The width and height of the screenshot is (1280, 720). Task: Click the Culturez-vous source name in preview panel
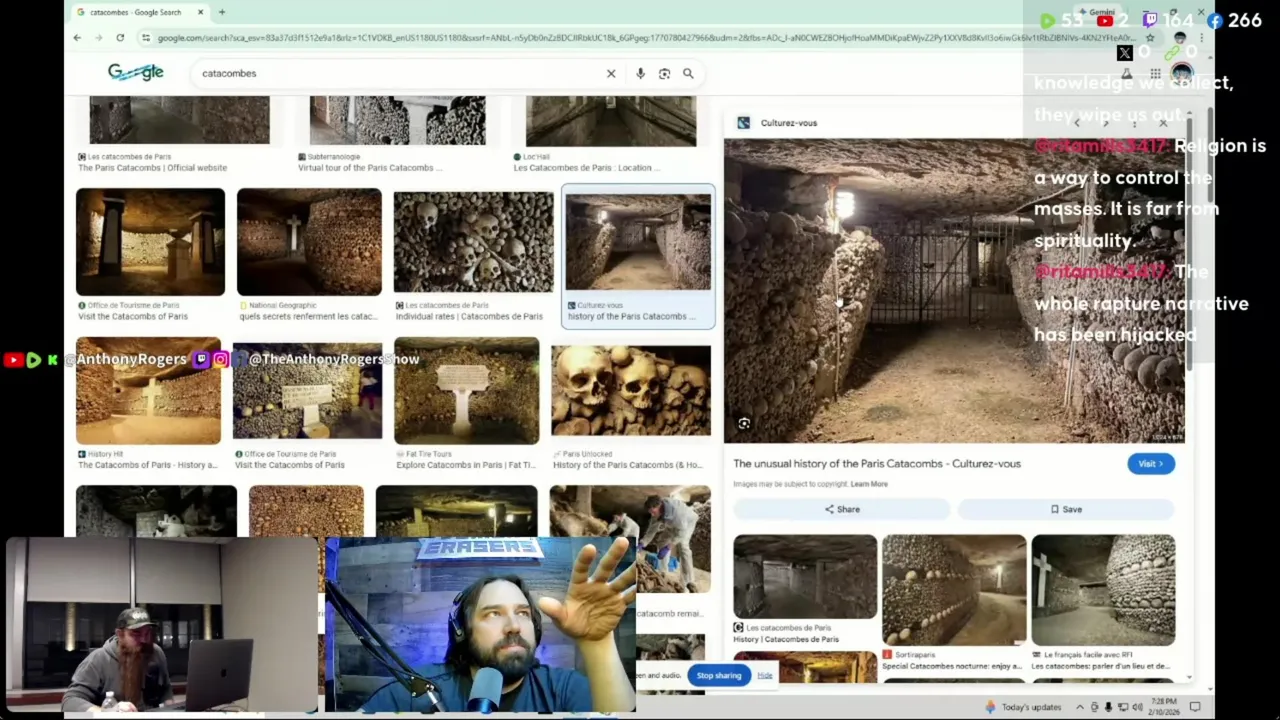pos(789,123)
